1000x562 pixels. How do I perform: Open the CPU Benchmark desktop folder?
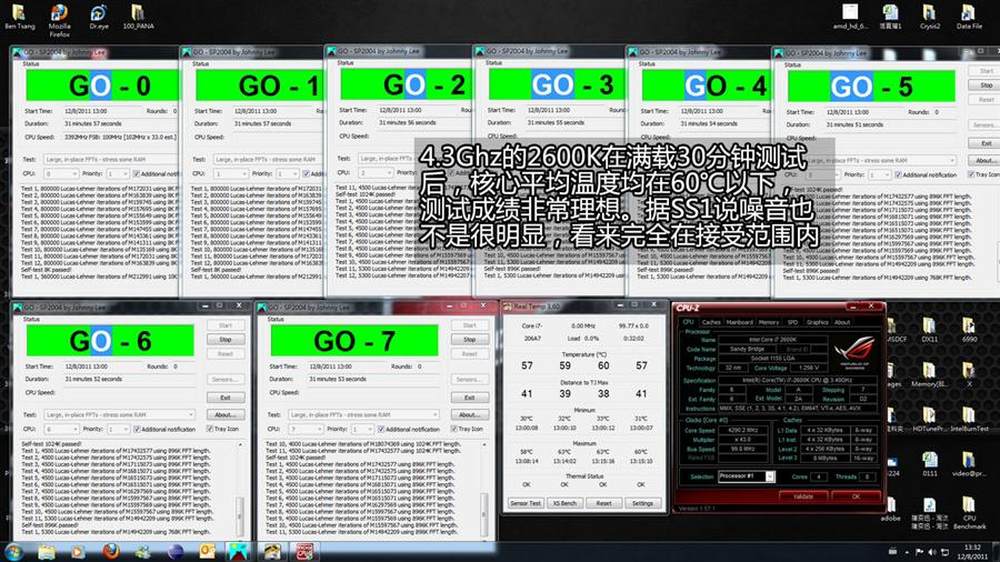point(969,514)
